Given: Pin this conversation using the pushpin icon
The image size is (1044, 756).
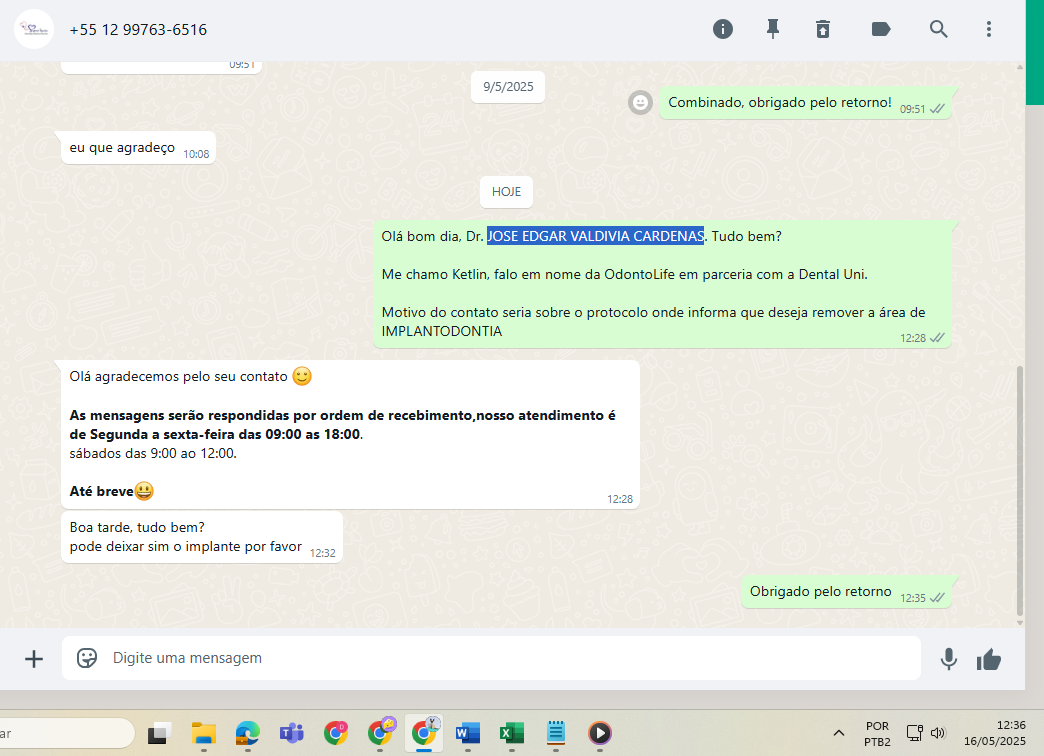Looking at the screenshot, I should click(772, 29).
